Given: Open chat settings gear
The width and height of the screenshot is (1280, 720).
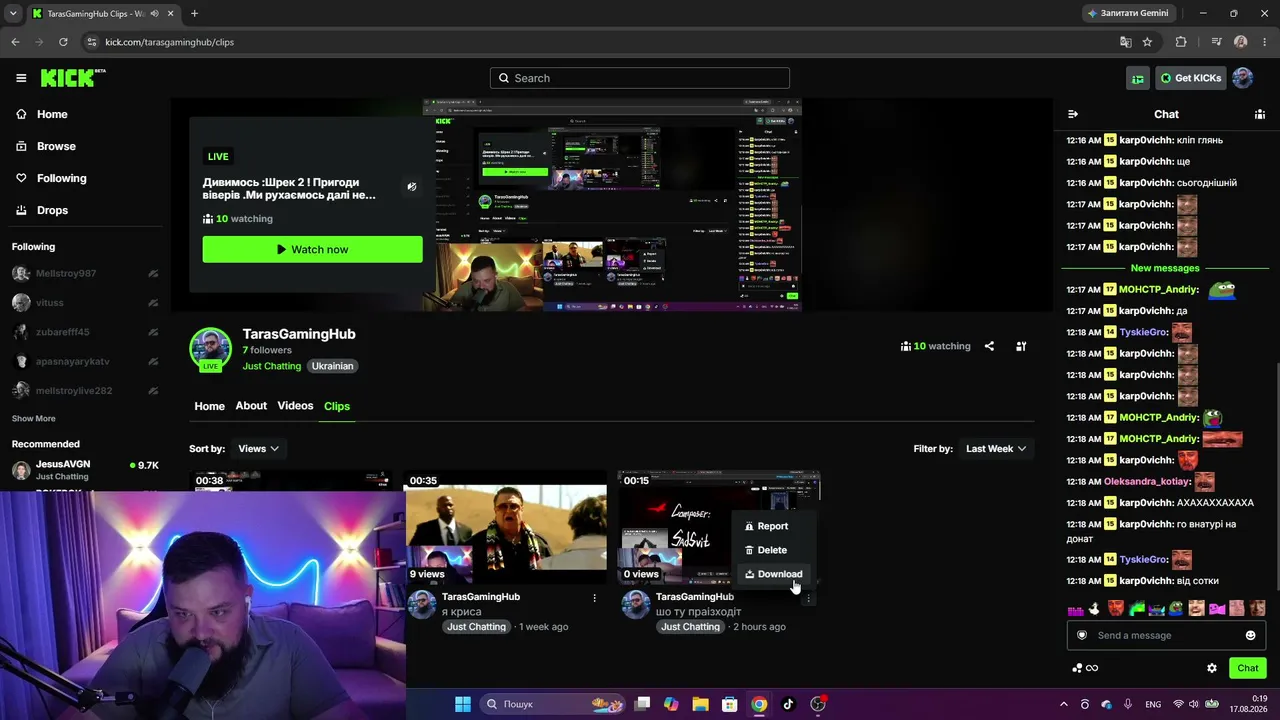Looking at the screenshot, I should click(x=1212, y=668).
